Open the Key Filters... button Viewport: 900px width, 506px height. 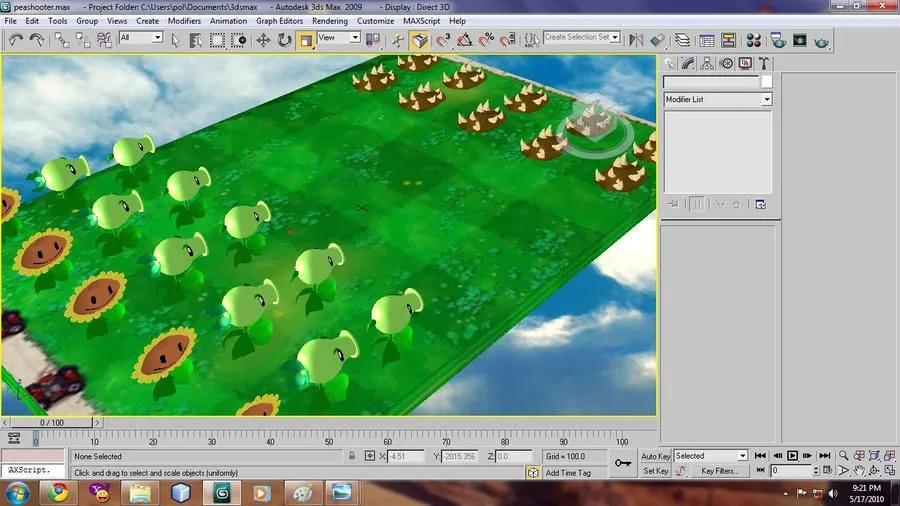click(x=720, y=471)
